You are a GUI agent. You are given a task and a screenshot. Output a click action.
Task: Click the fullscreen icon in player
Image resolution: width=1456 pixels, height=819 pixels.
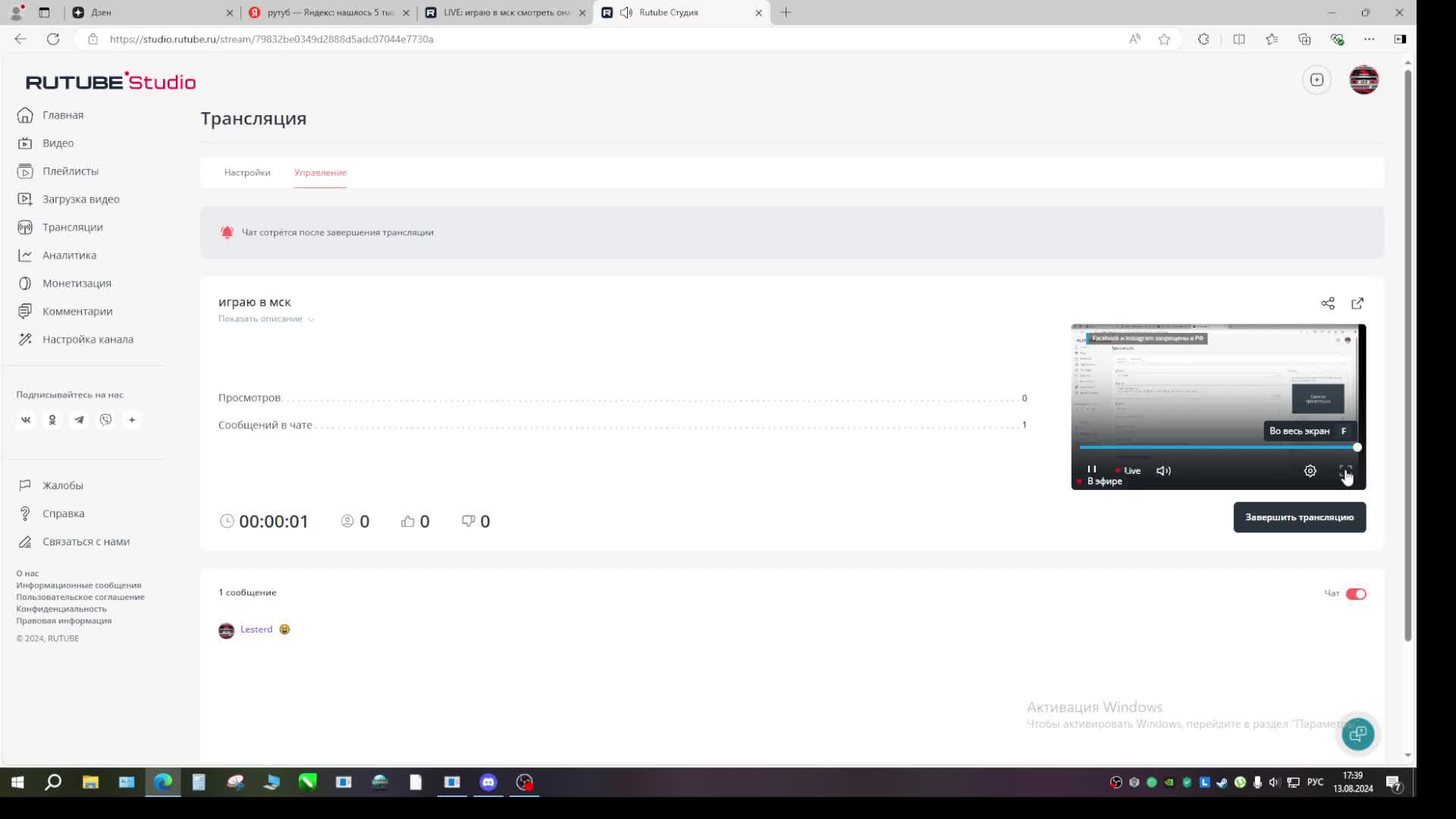[1345, 471]
